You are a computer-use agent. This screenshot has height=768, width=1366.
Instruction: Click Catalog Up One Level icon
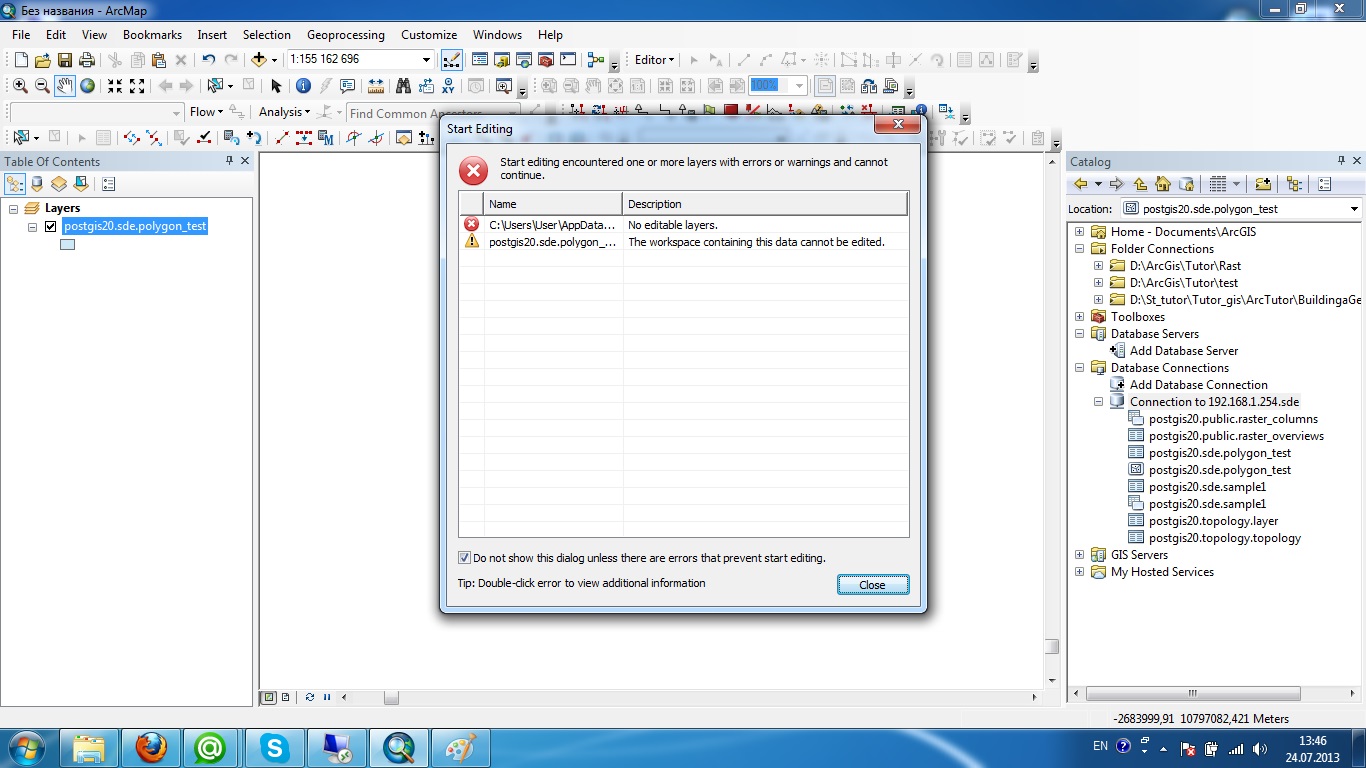pos(1140,184)
